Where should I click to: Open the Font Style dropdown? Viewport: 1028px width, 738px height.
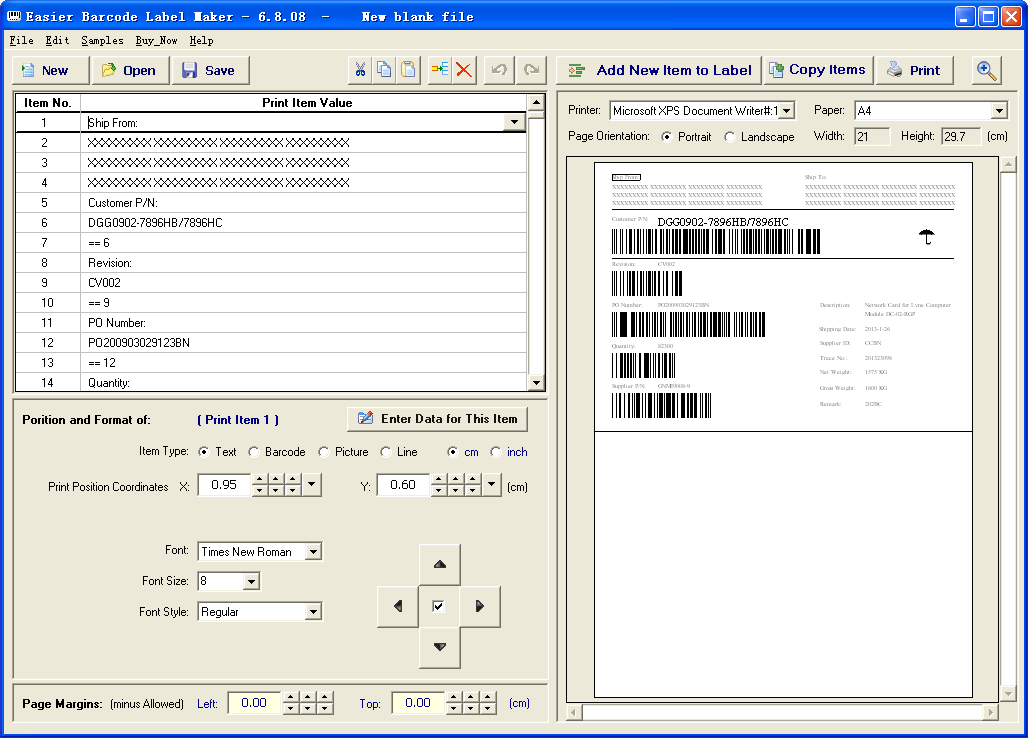(x=313, y=612)
